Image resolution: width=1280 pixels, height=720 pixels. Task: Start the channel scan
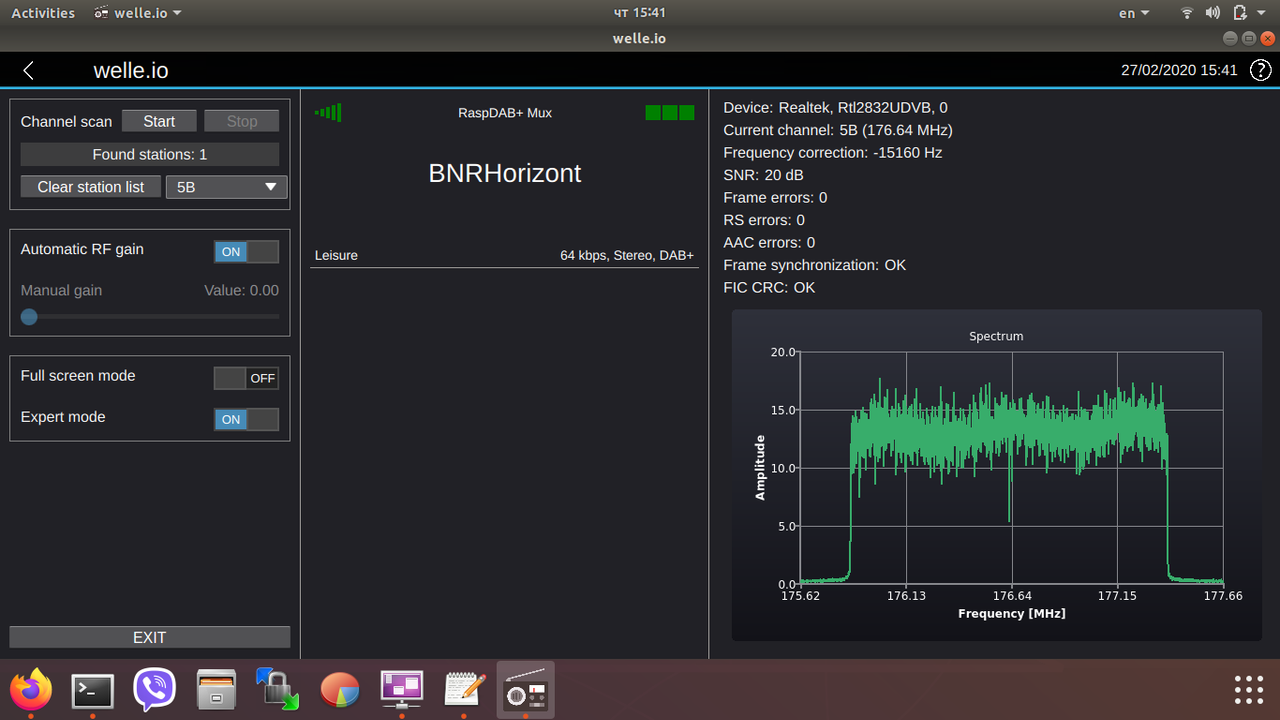pyautogui.click(x=159, y=121)
